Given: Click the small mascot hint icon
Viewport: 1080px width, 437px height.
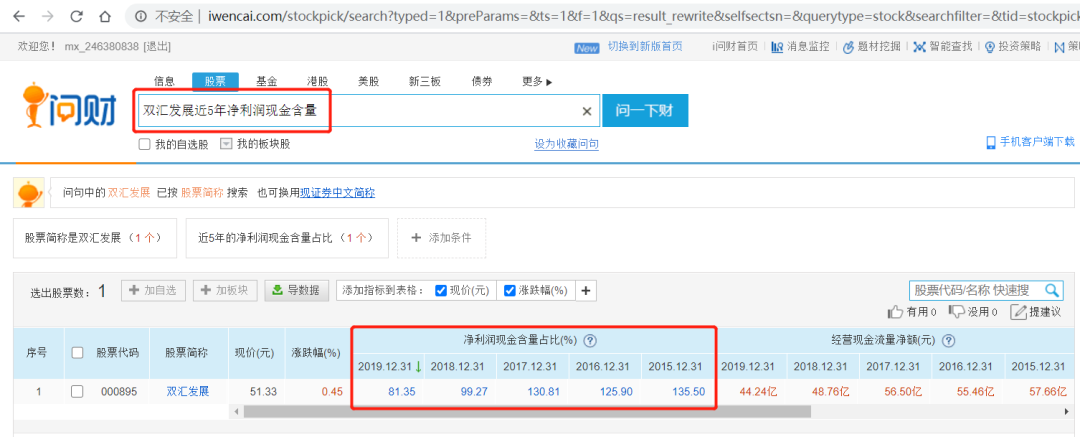Looking at the screenshot, I should coord(29,193).
